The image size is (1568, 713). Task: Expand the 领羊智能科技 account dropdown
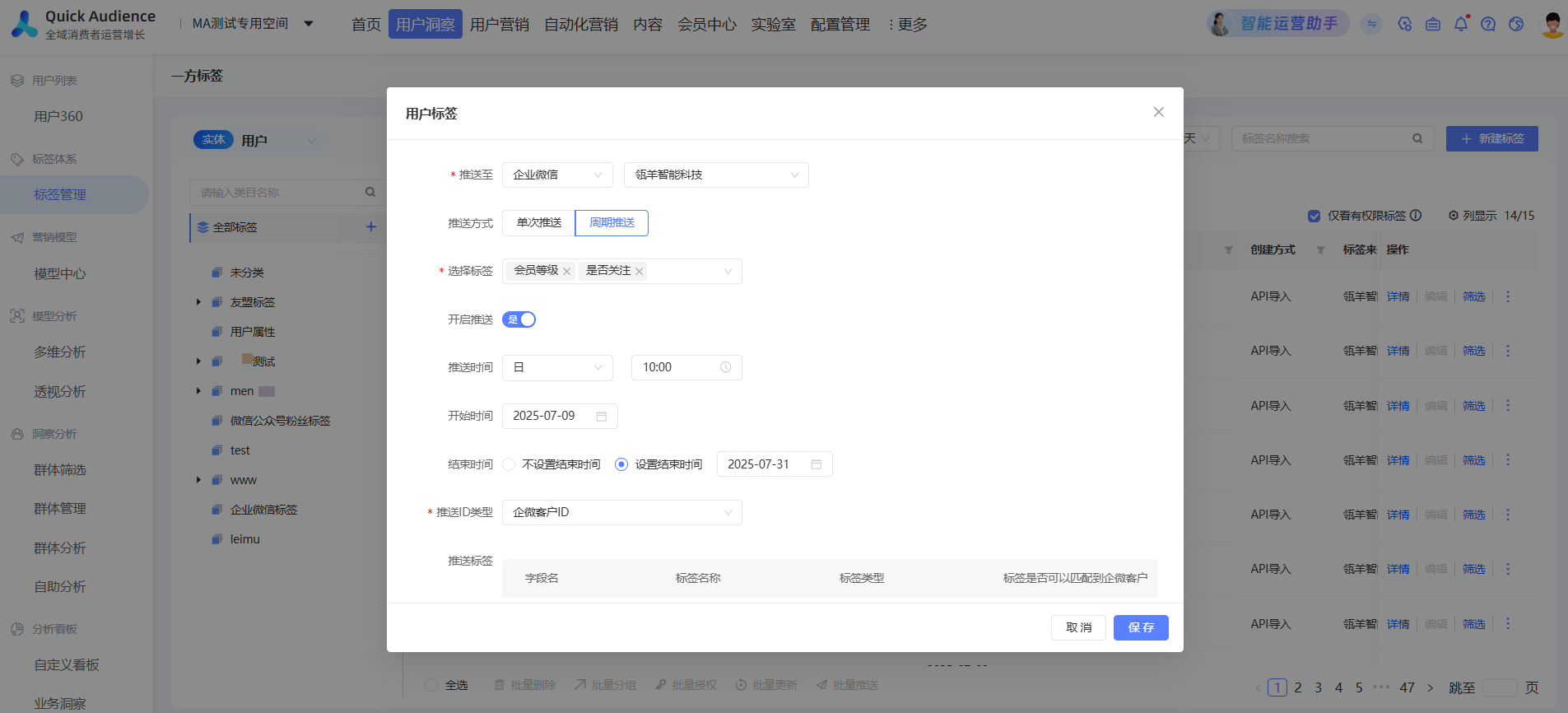(x=716, y=175)
